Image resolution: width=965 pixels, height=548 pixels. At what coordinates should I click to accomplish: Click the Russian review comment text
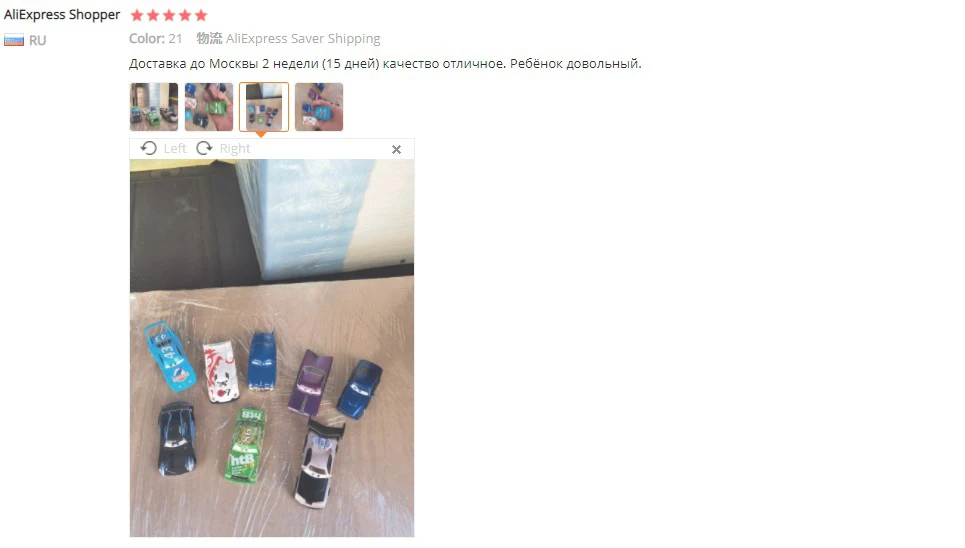385,63
